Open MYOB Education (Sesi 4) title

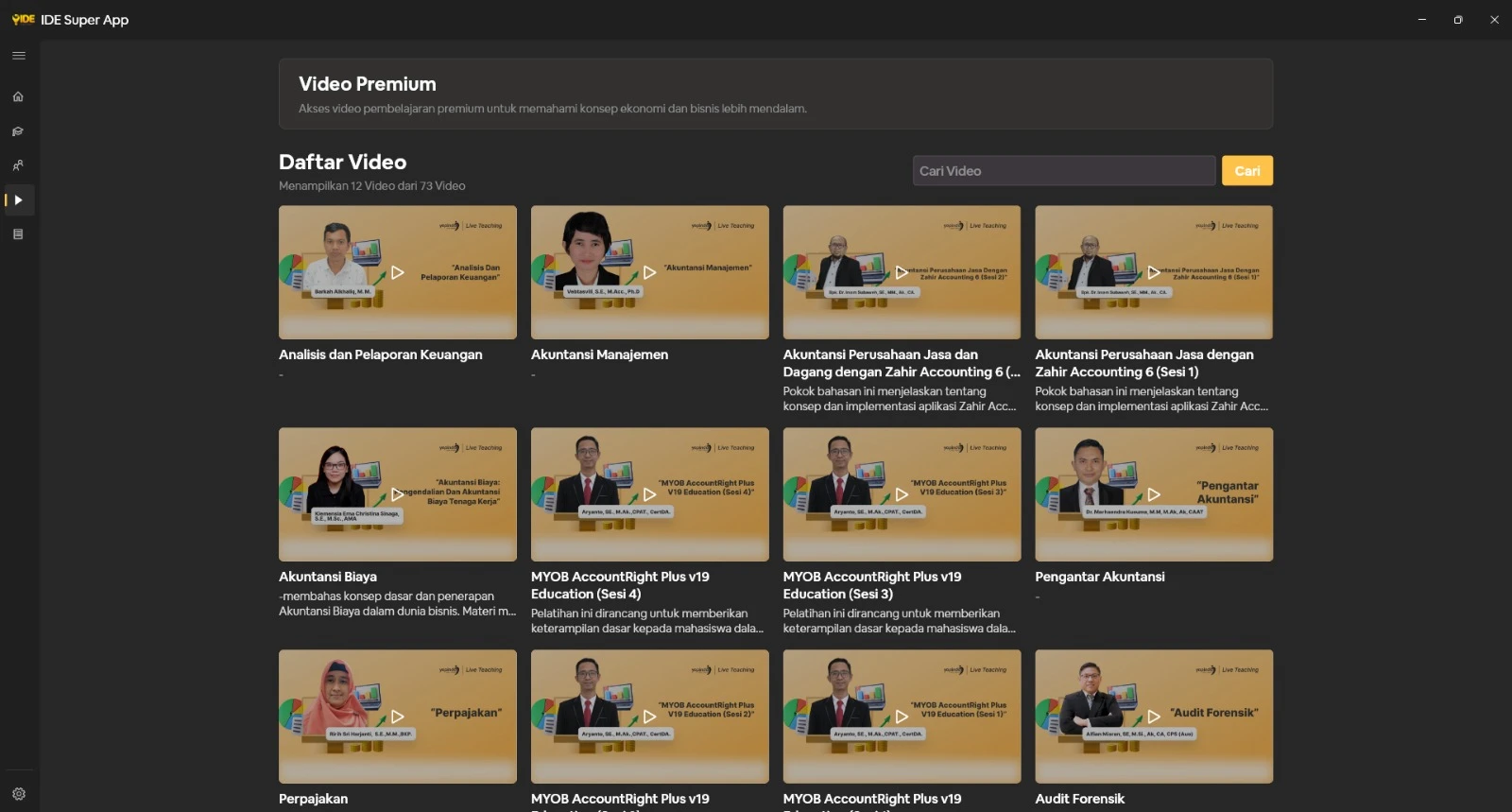tap(620, 585)
